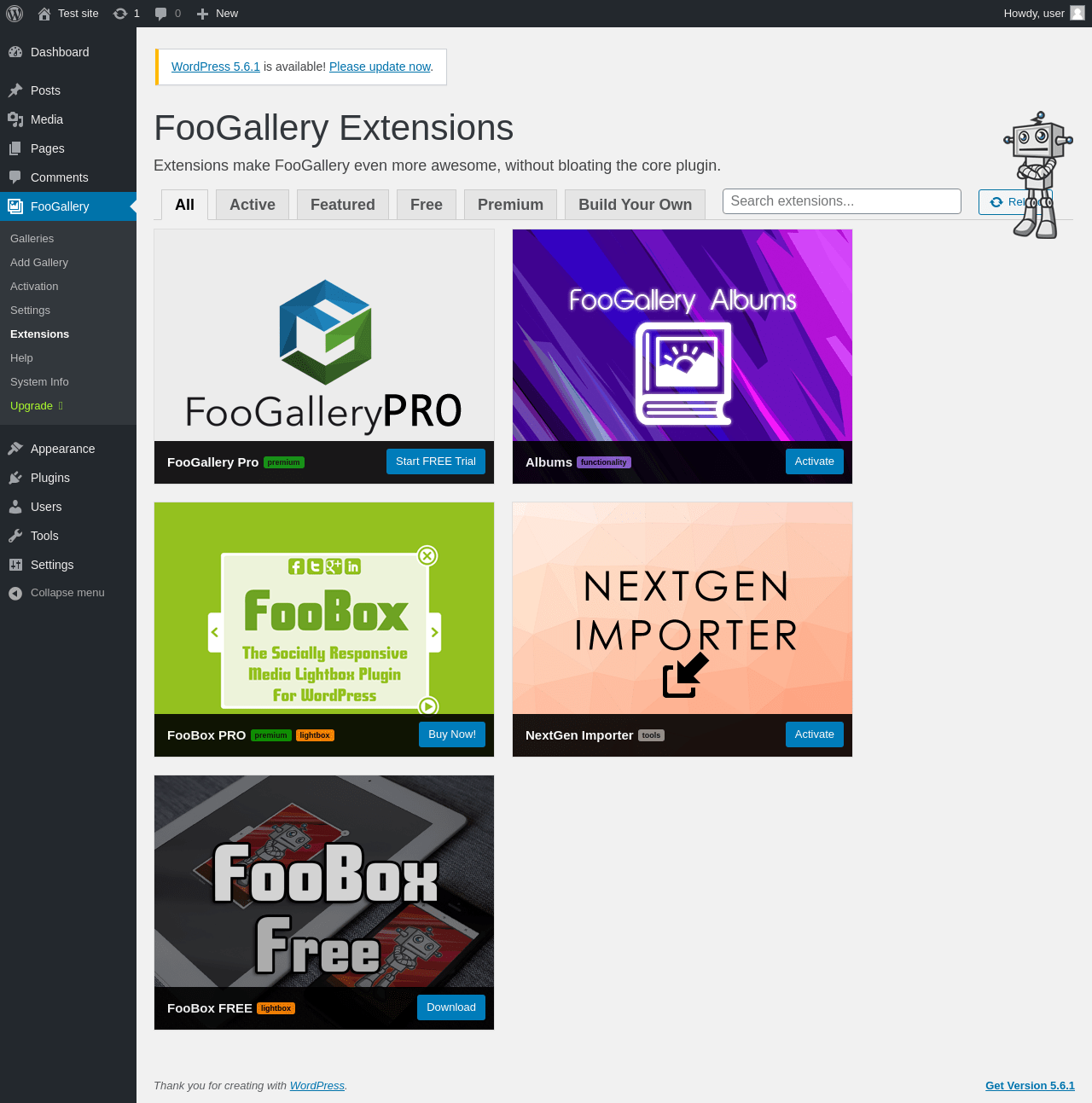Click the WordPress 5.6.1 link

216,67
